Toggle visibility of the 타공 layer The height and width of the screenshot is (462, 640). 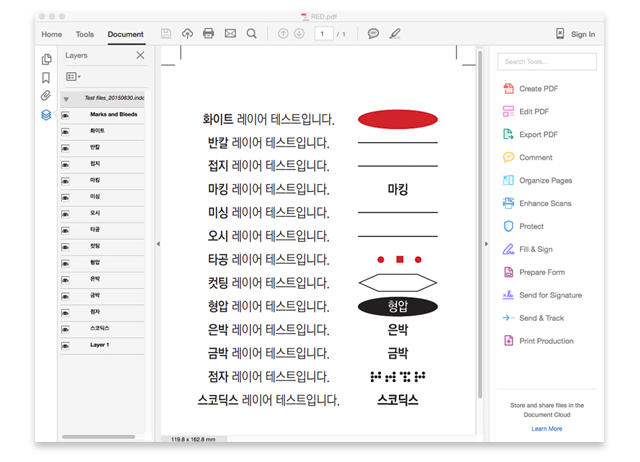65,231
